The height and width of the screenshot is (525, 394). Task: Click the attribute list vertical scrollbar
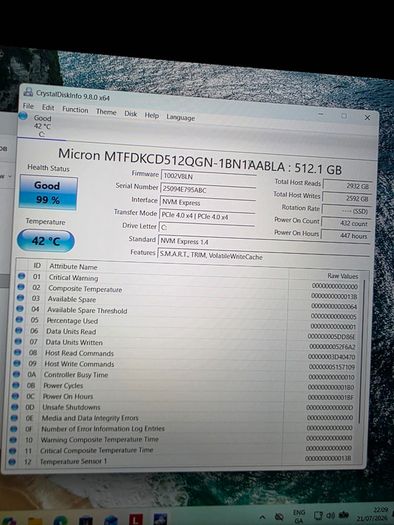[x=361, y=352]
